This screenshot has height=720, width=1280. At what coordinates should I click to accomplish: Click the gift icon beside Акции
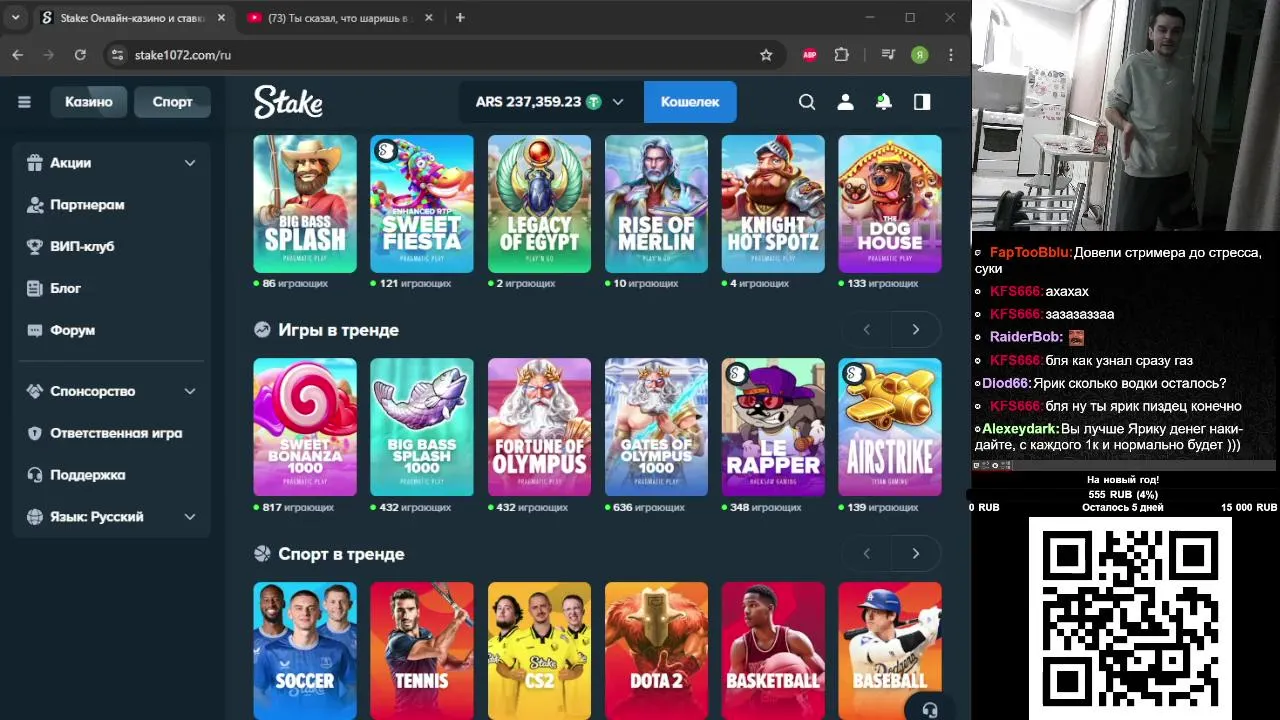(x=35, y=162)
